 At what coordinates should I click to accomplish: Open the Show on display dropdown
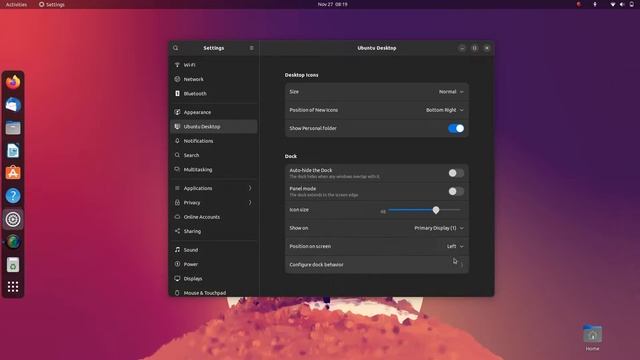[x=439, y=228]
